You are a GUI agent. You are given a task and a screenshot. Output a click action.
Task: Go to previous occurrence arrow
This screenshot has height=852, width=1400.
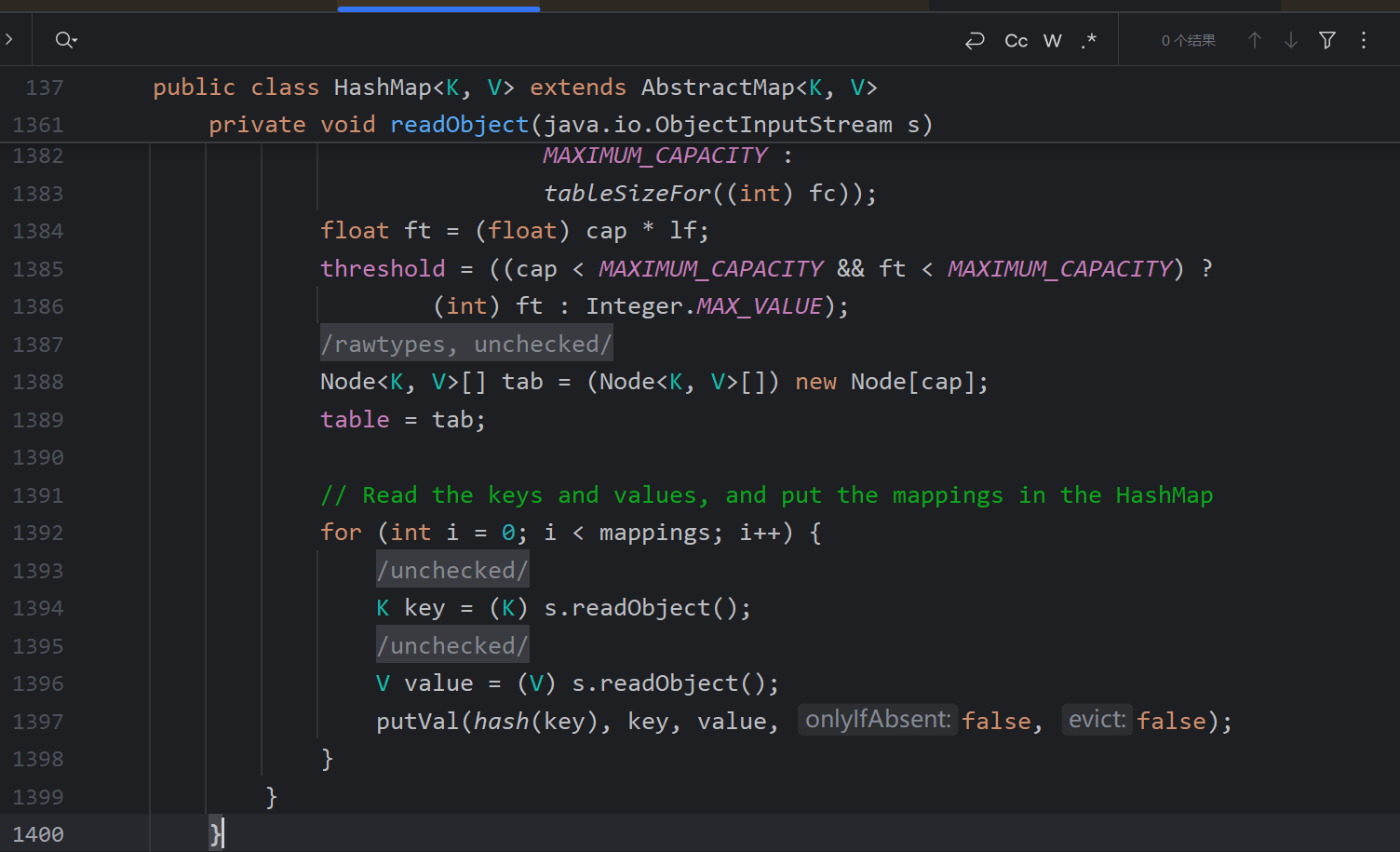(1255, 40)
